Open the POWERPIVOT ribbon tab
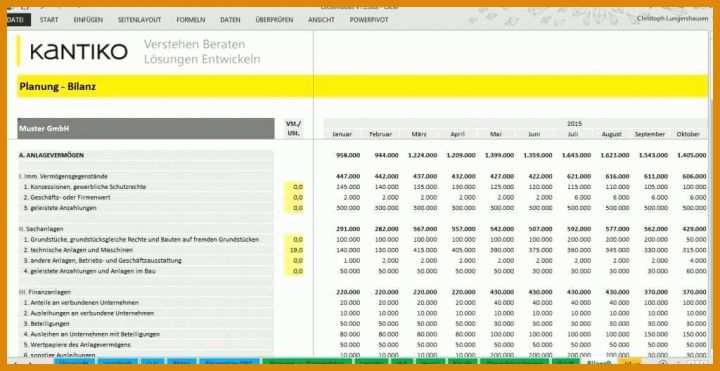 pyautogui.click(x=369, y=20)
